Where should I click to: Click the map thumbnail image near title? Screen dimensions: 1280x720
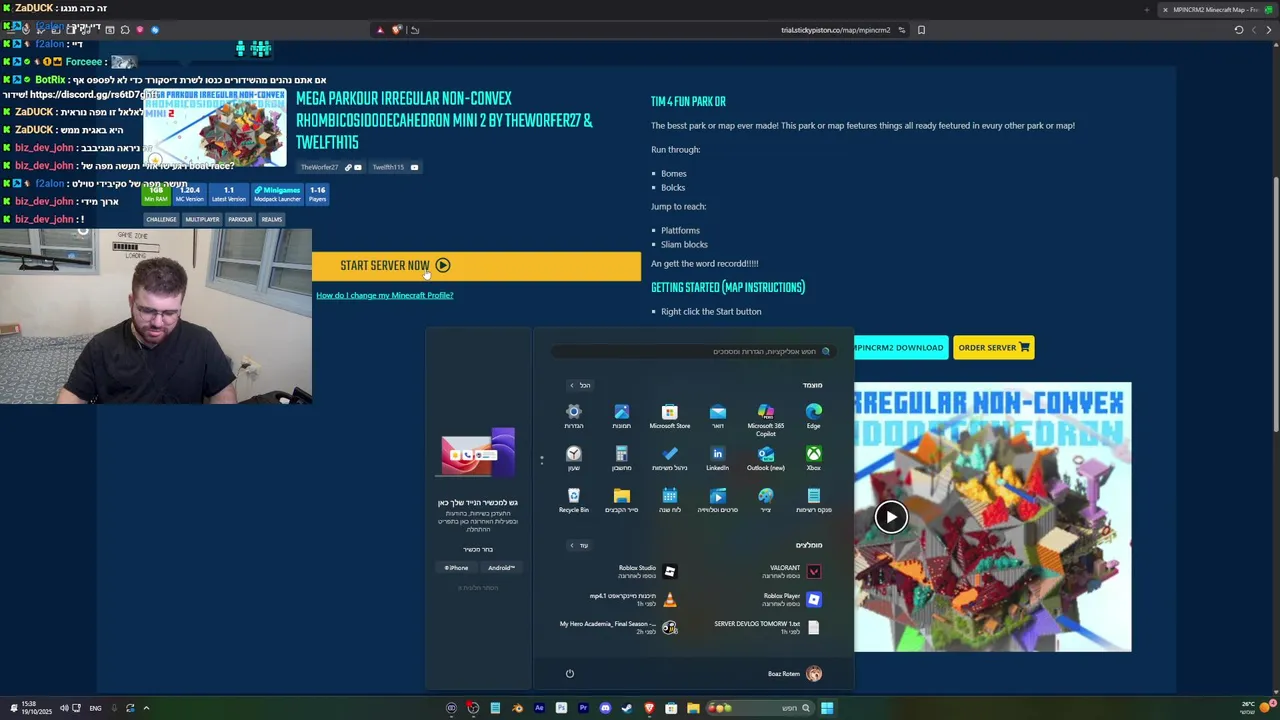coord(215,127)
